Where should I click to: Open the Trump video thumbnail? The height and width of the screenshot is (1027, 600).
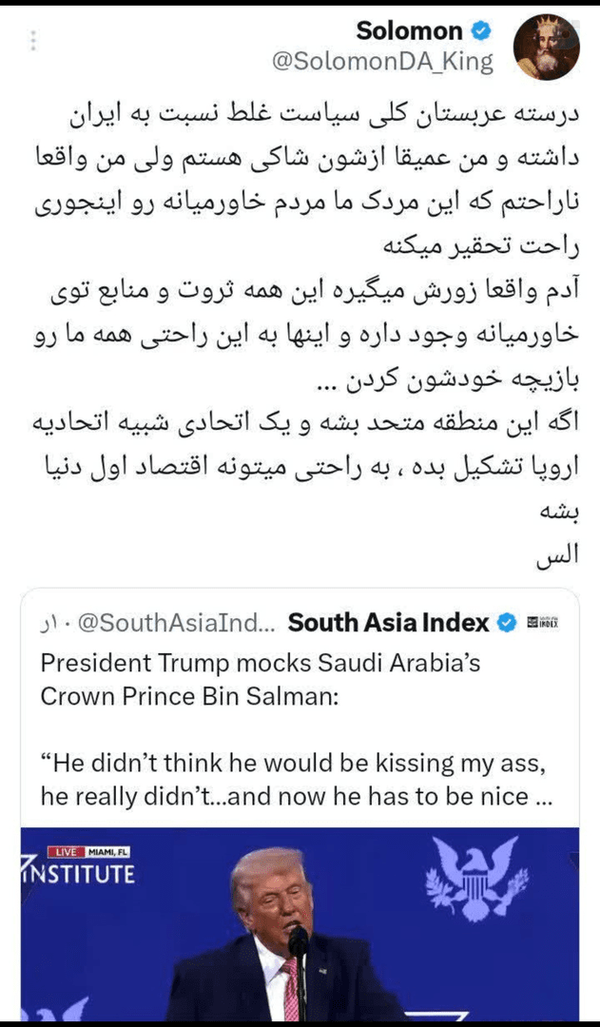point(300,924)
